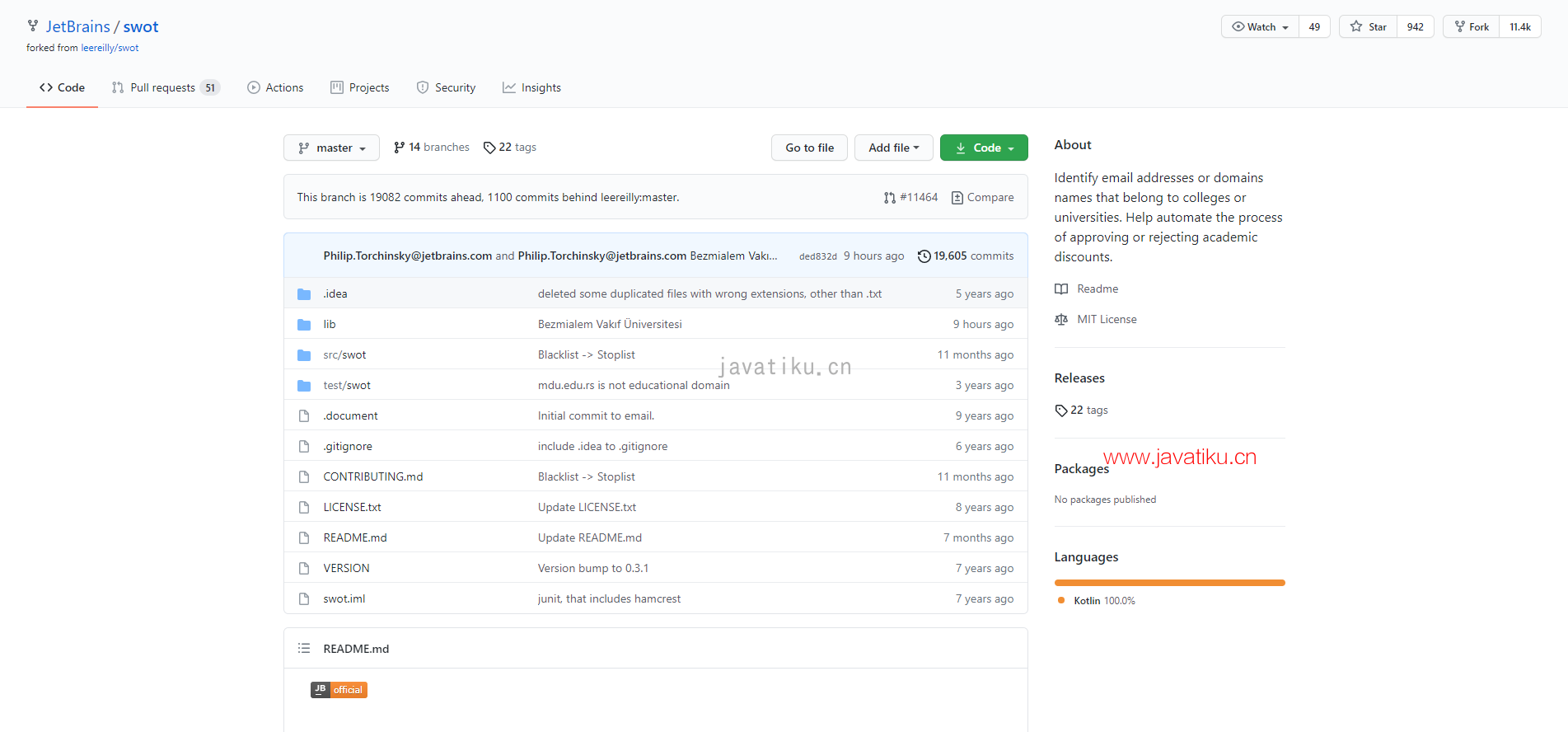
Task: Expand the Add file dropdown
Action: 893,148
